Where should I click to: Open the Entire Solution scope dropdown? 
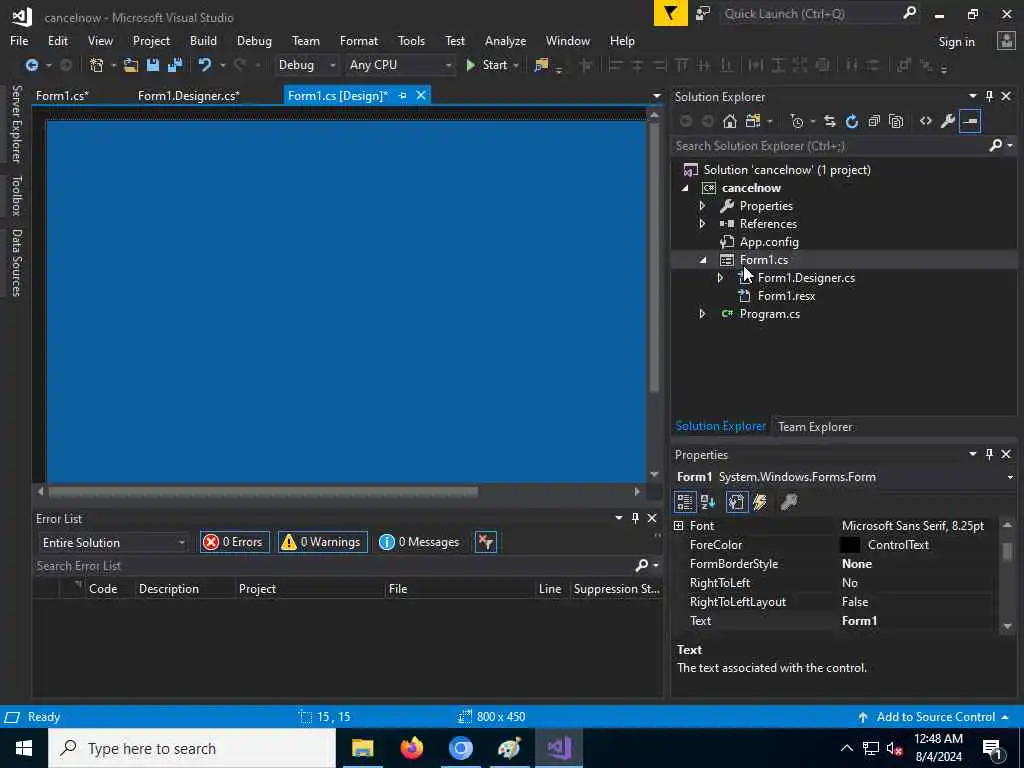114,543
